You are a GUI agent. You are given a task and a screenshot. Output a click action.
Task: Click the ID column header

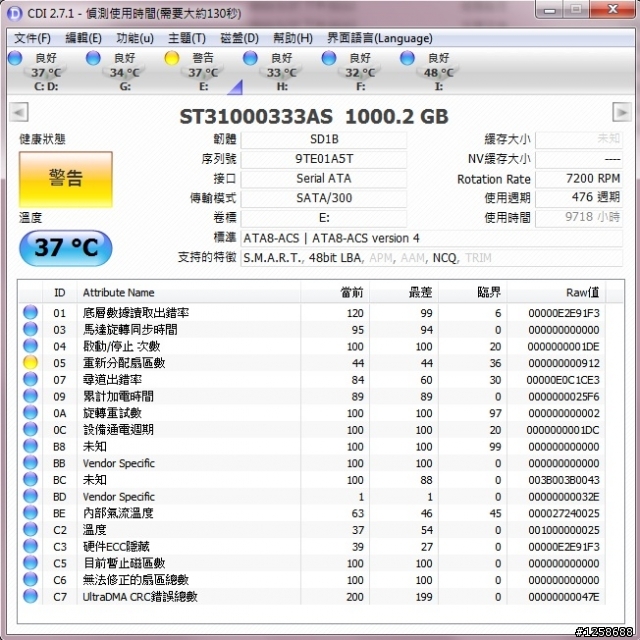pos(60,293)
